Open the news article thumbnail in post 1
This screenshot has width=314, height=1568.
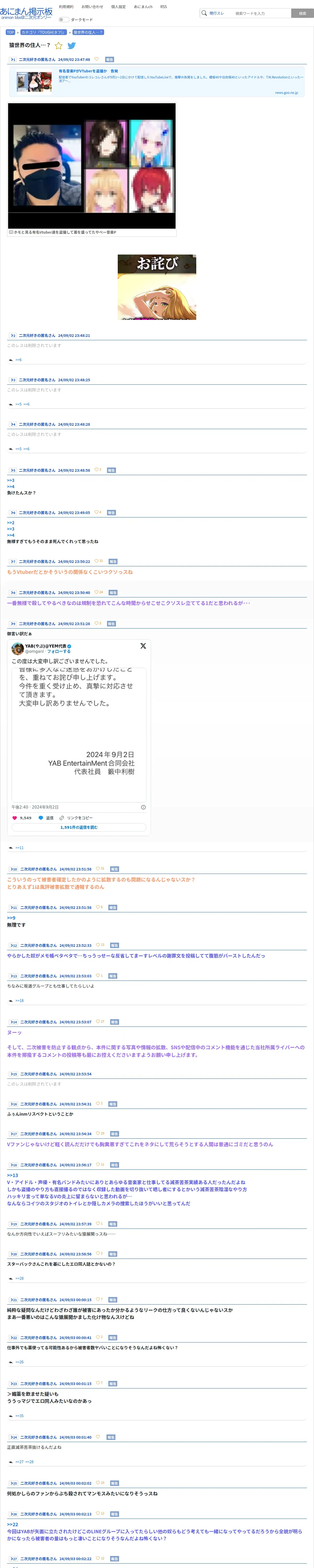[x=34, y=82]
